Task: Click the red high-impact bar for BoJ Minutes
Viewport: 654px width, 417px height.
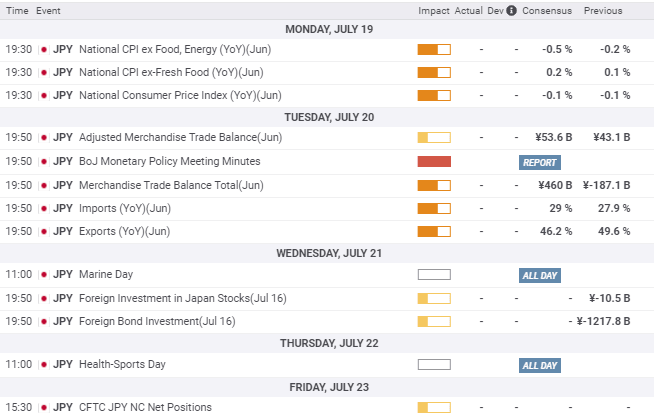Action: (433, 161)
